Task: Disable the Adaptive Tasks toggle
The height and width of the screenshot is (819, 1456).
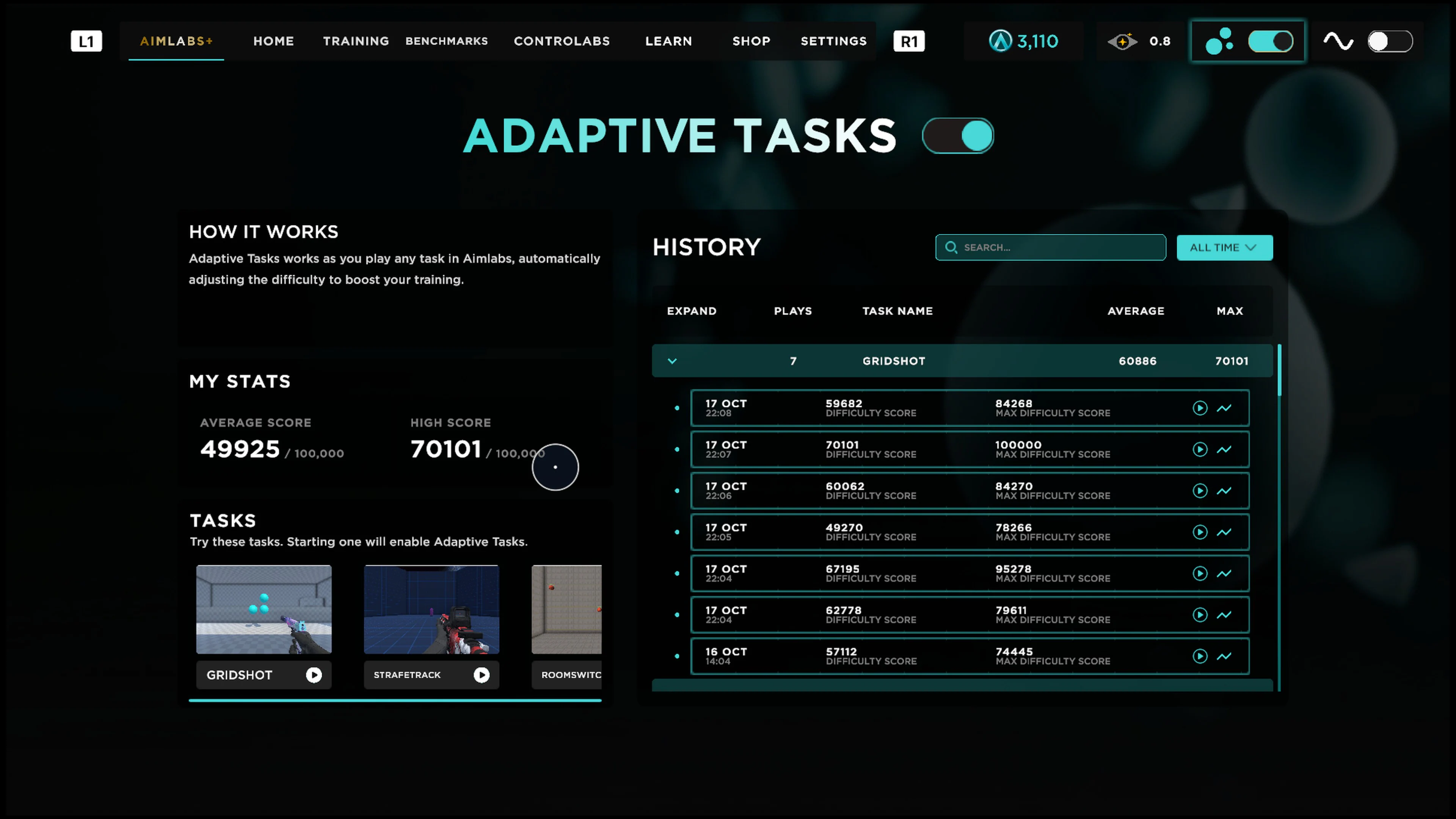Action: [x=957, y=136]
